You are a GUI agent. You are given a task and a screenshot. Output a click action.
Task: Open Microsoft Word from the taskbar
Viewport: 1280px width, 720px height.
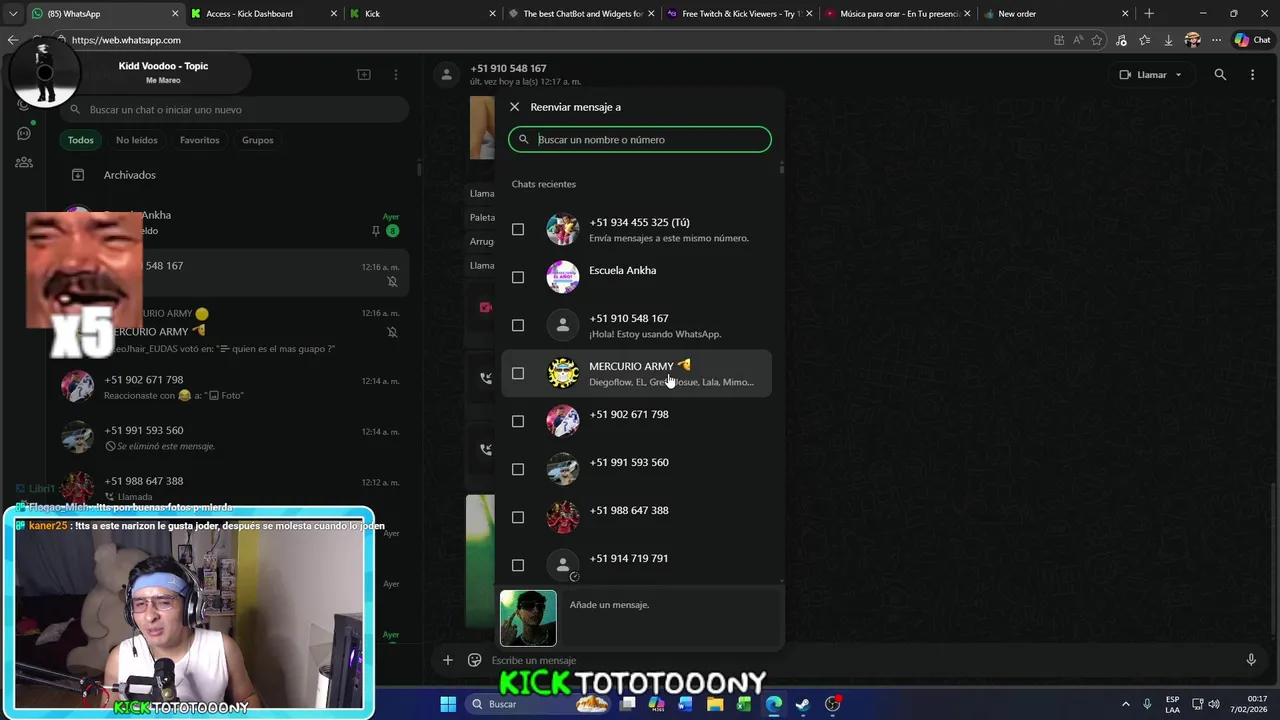686,704
